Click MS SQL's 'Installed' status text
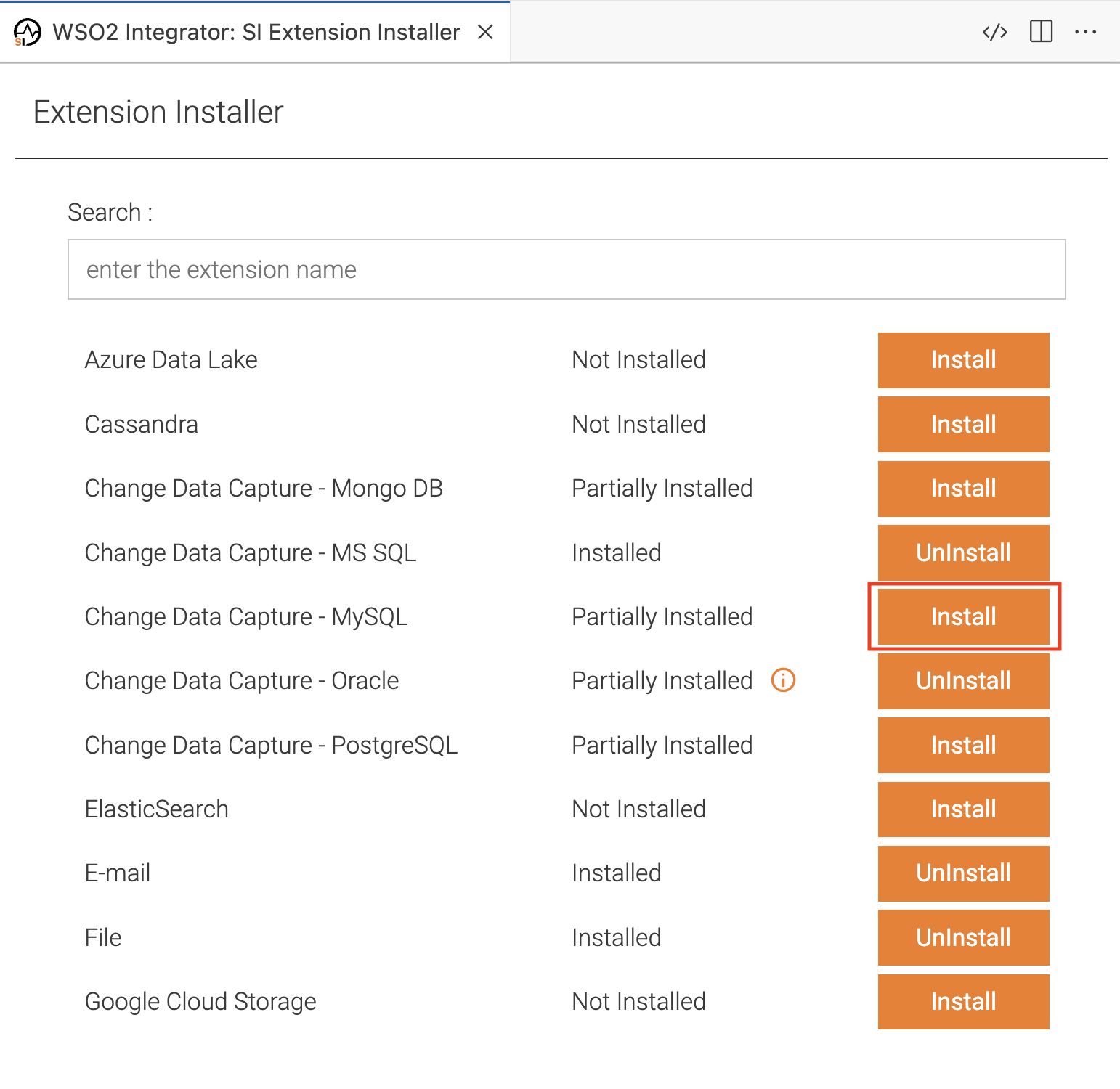This screenshot has width=1120, height=1089. [x=617, y=552]
